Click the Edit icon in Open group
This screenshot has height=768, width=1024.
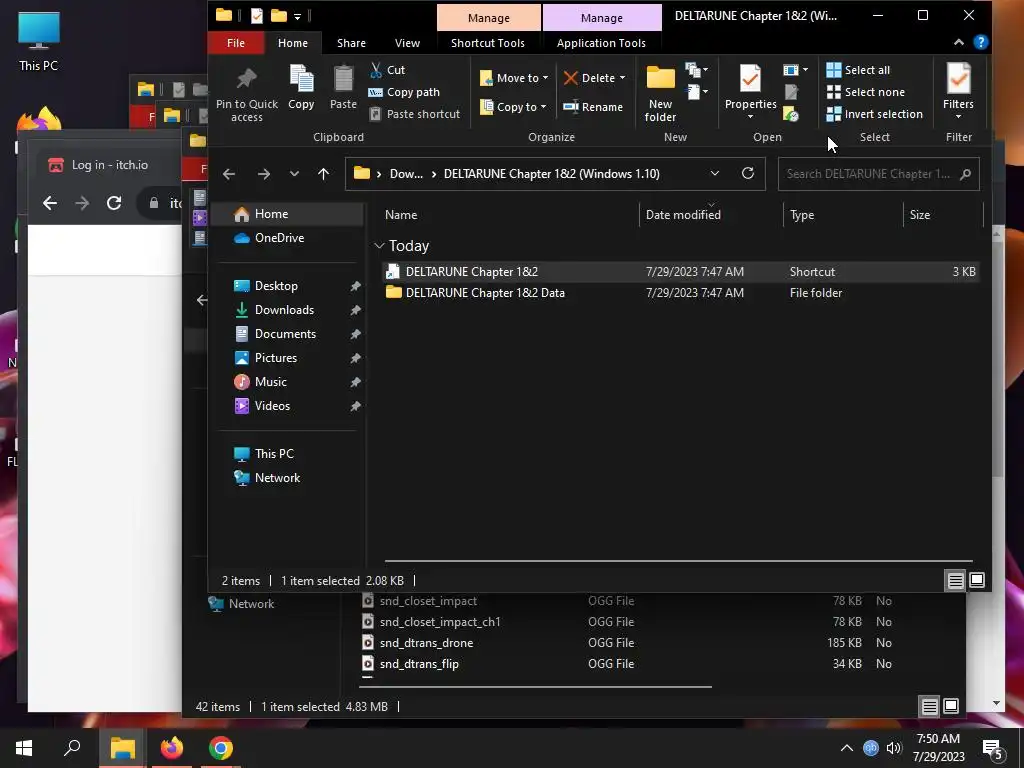coord(791,92)
